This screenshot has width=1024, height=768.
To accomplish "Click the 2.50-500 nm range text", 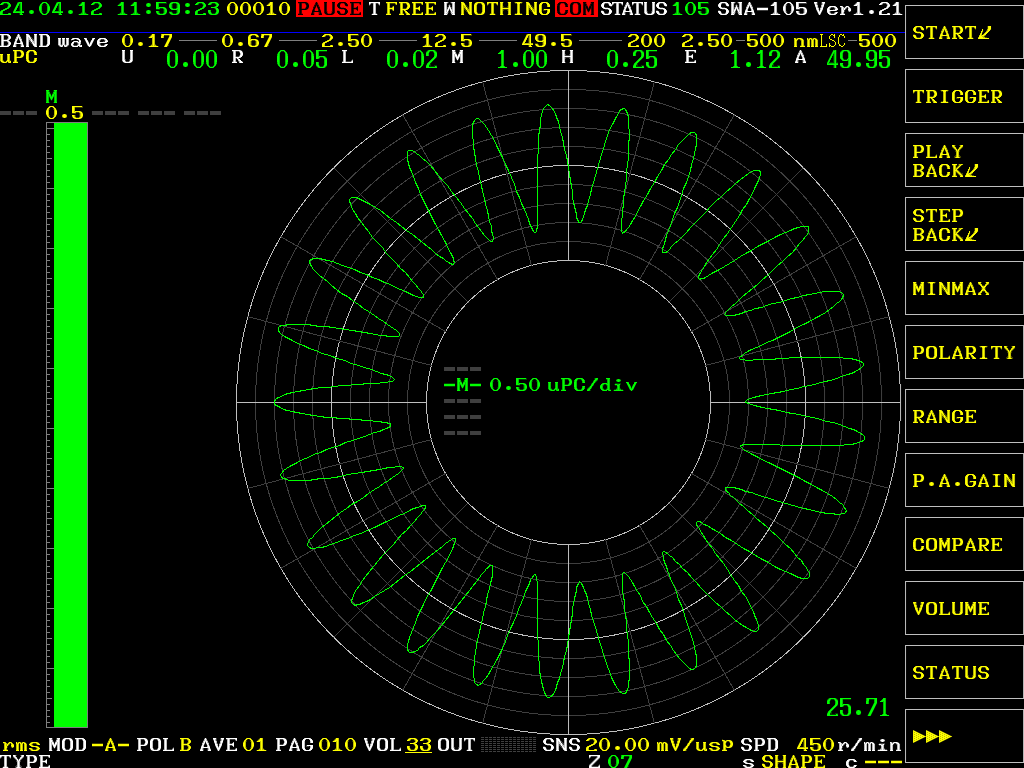I will pyautogui.click(x=750, y=41).
